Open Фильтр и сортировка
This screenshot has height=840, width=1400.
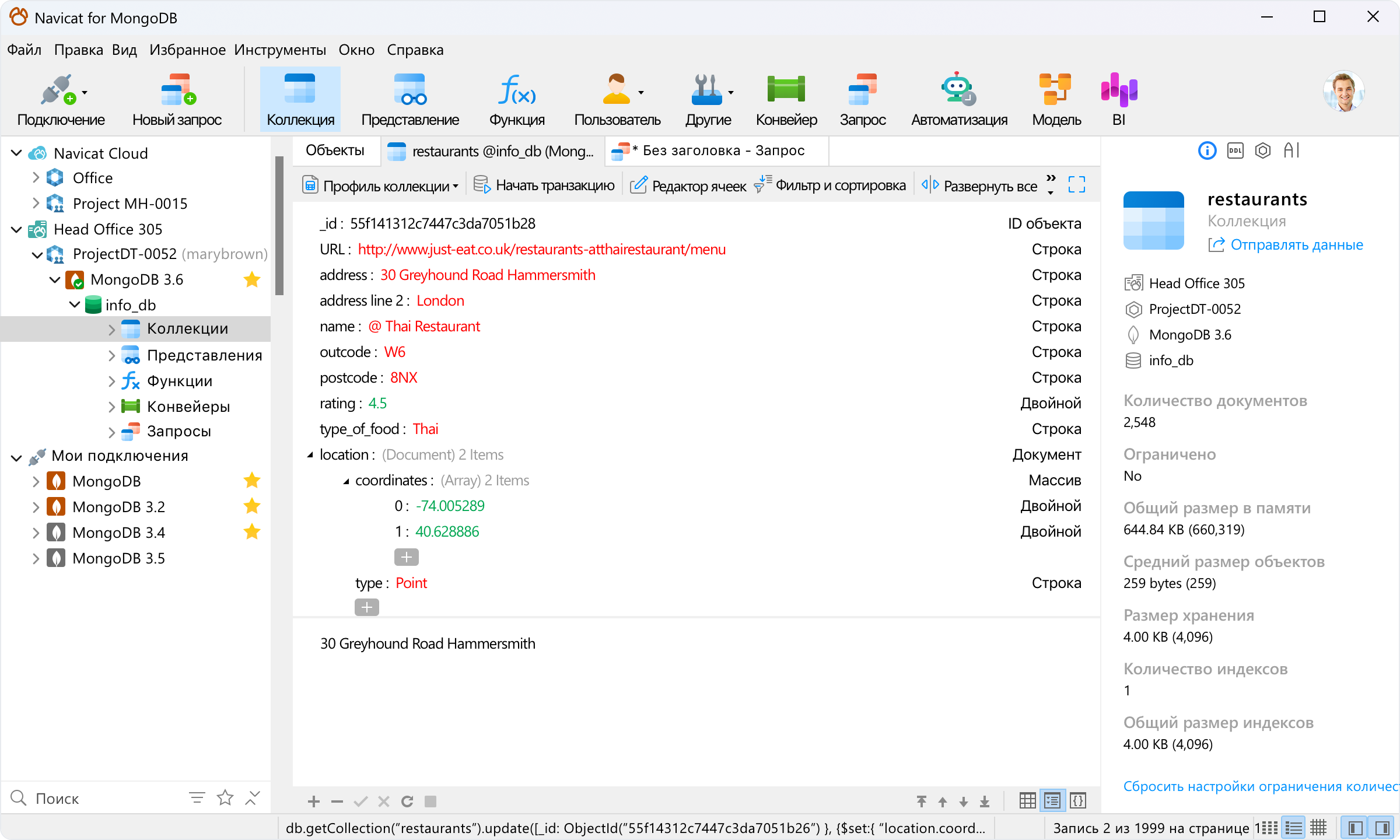point(829,186)
